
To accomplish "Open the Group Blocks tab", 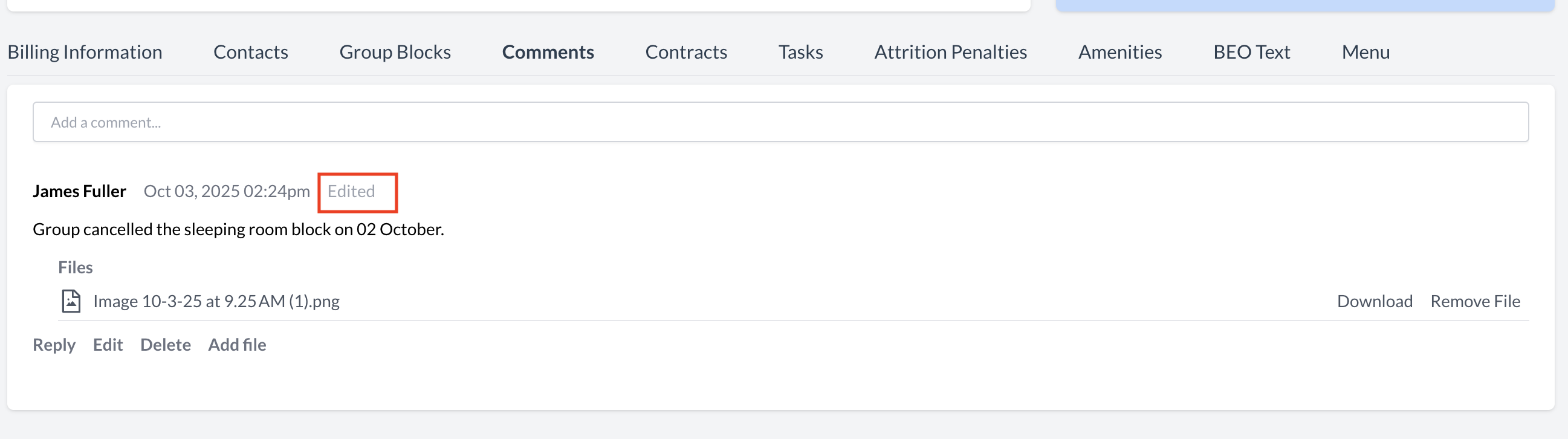I will pos(395,52).
